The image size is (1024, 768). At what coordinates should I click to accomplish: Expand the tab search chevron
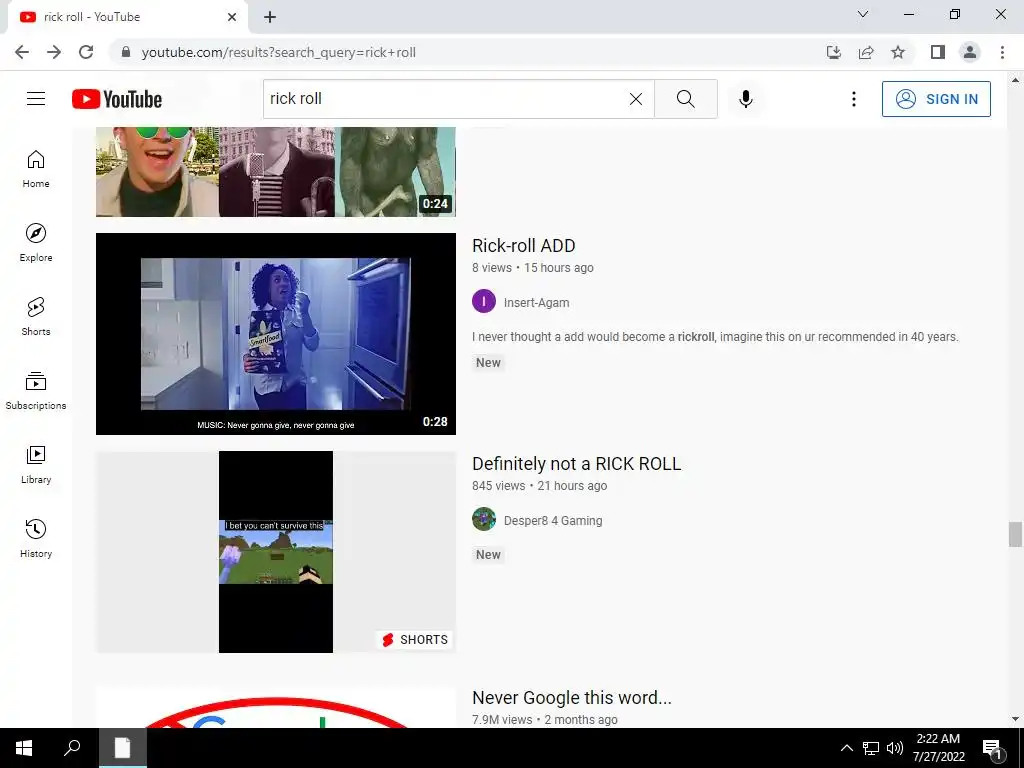[863, 14]
